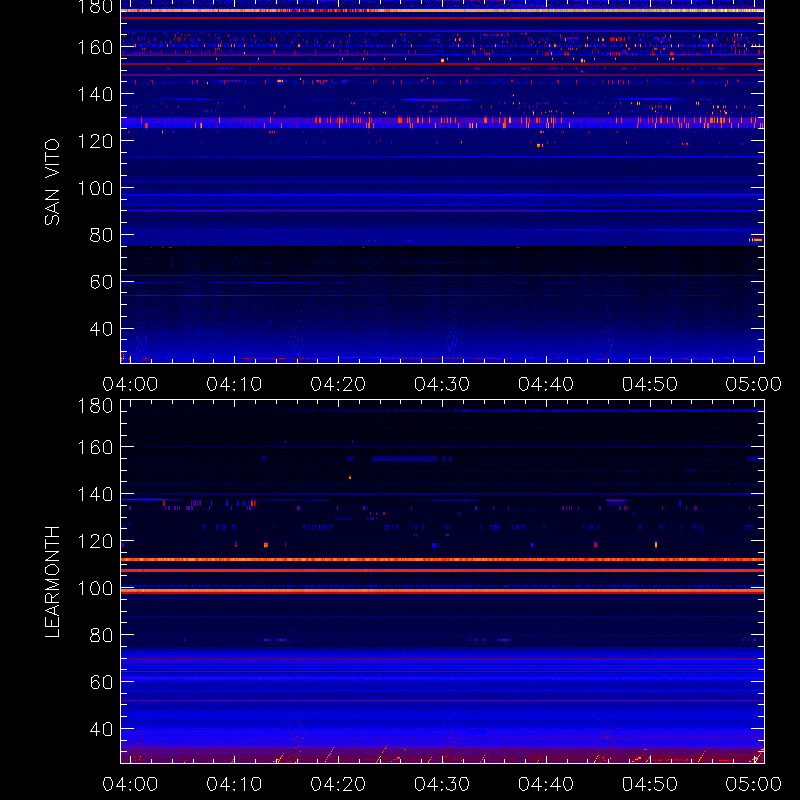Click 04:20 time label under San Vito plot
This screenshot has height=800, width=800.
click(x=338, y=384)
